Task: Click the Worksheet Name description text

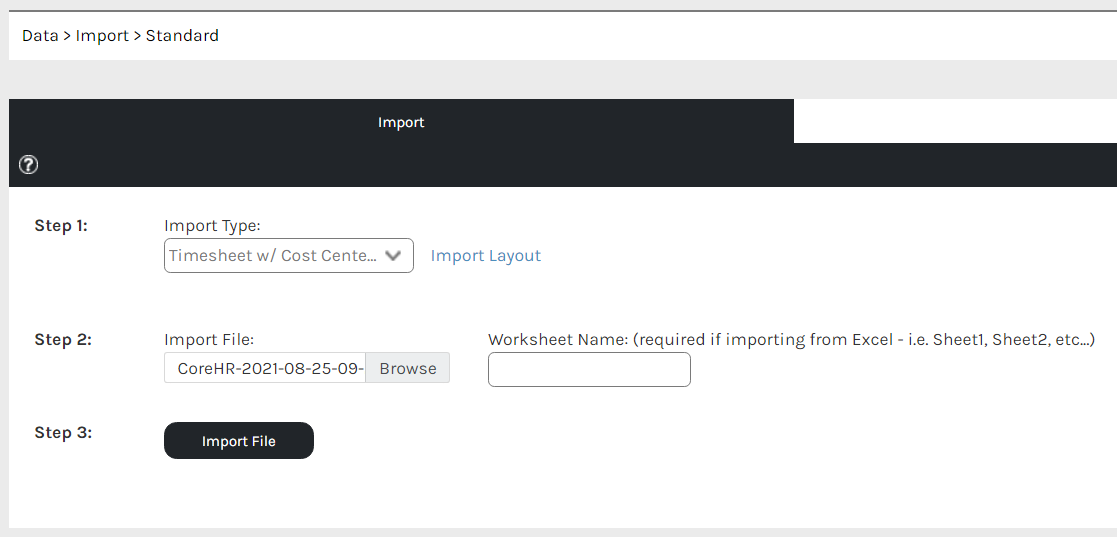Action: coord(791,340)
